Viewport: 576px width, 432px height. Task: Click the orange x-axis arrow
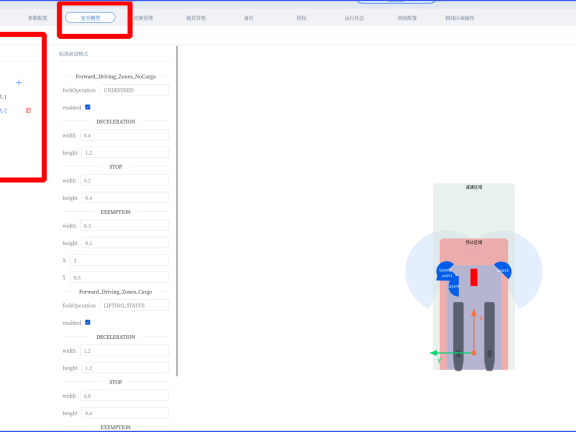[474, 329]
